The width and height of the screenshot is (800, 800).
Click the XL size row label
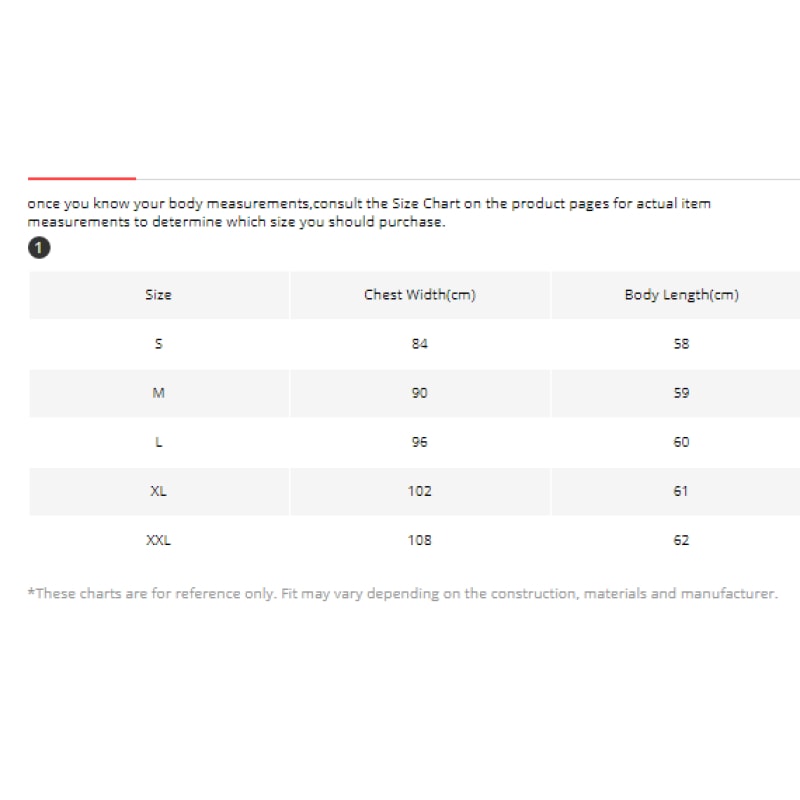point(158,491)
